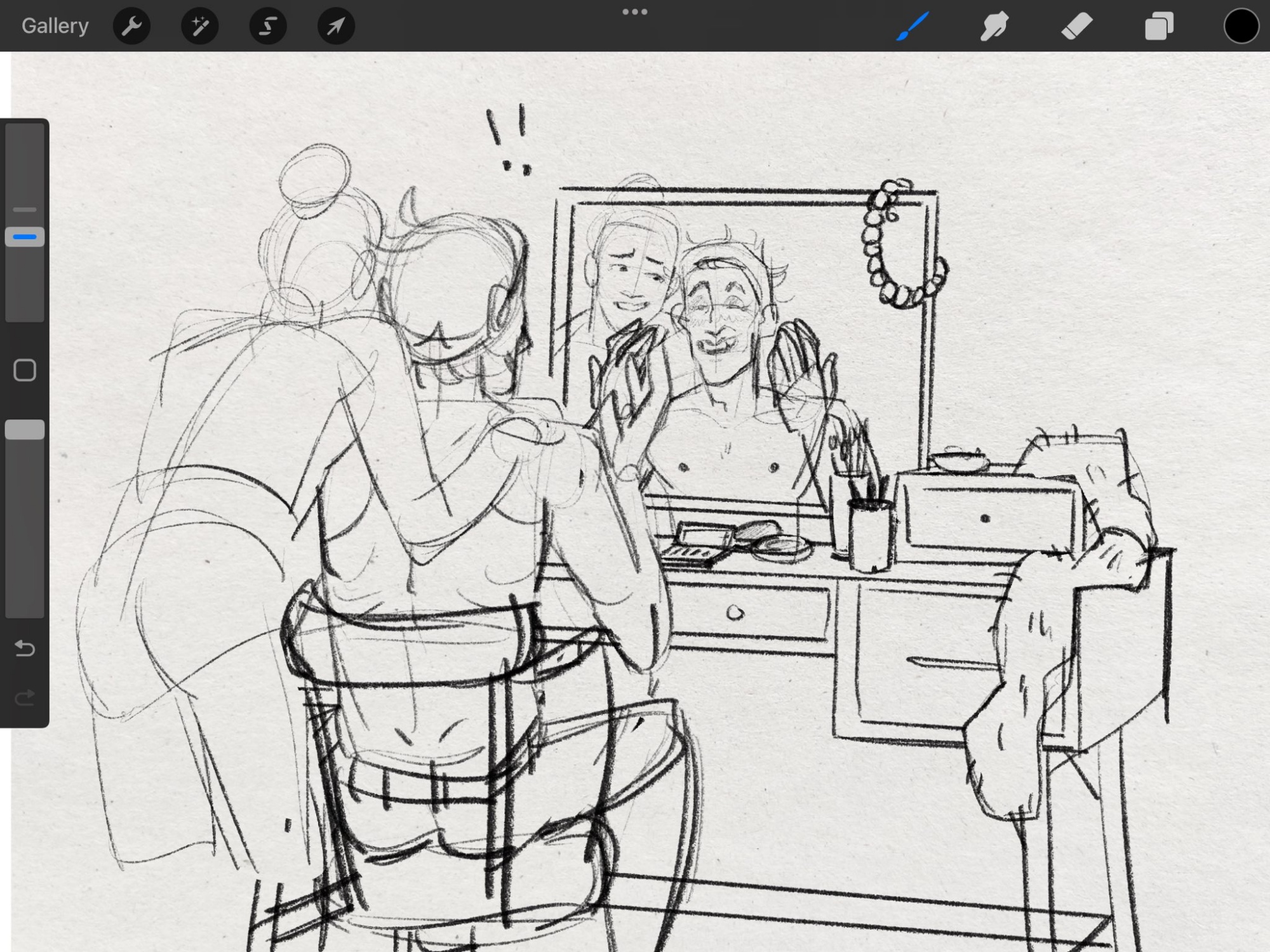Open the active color picker
Image resolution: width=1270 pixels, height=952 pixels.
pos(1241,26)
